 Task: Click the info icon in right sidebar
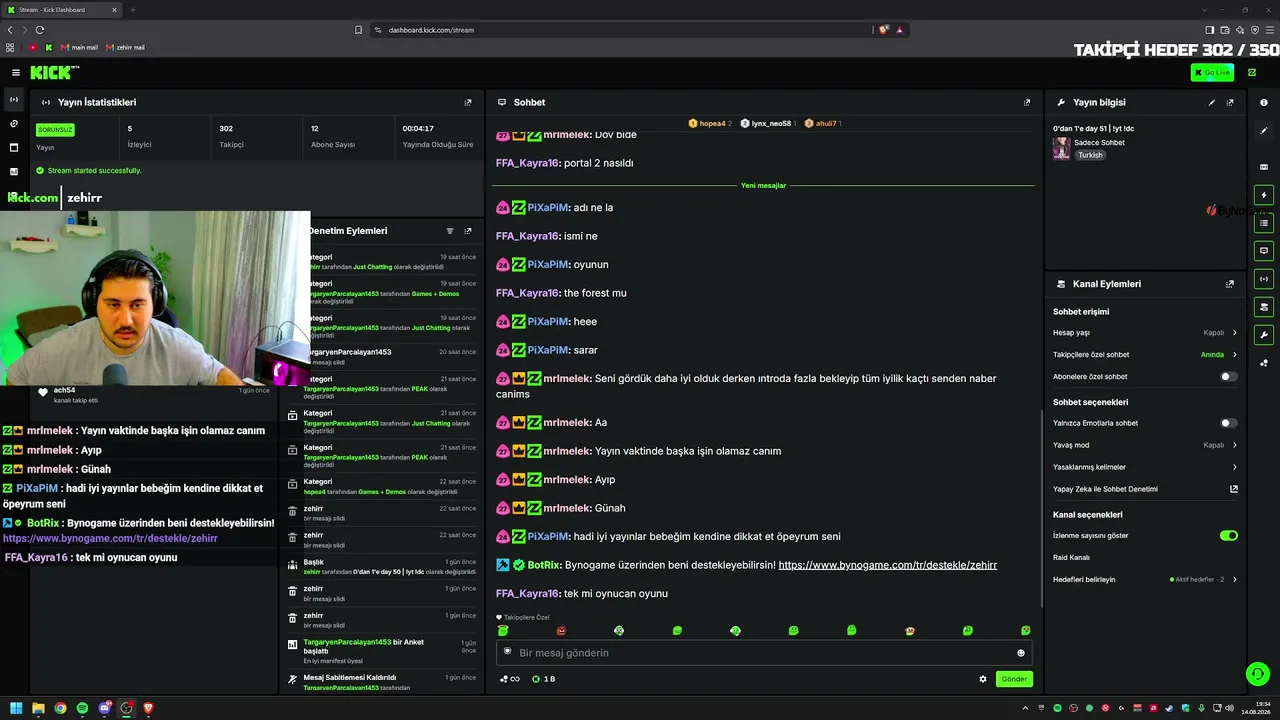(x=1264, y=102)
